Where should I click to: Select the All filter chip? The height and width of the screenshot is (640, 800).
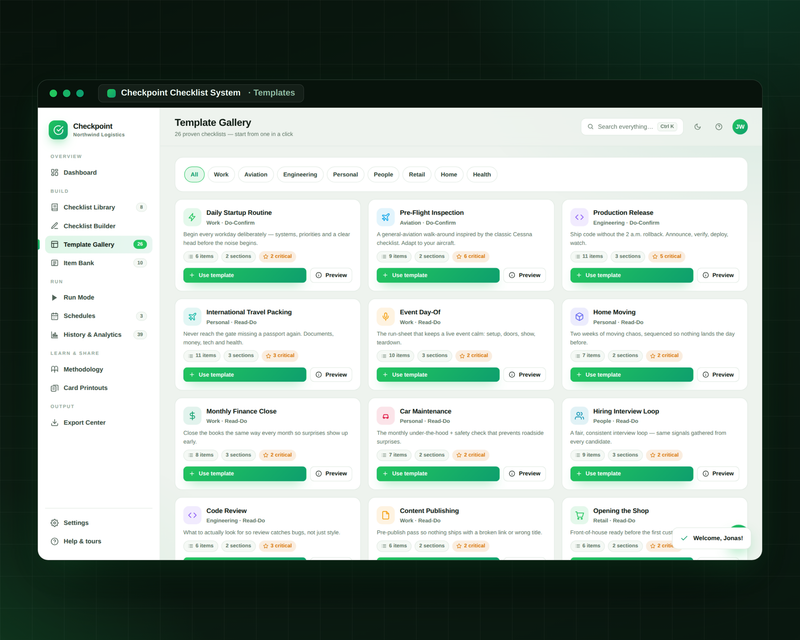194,175
